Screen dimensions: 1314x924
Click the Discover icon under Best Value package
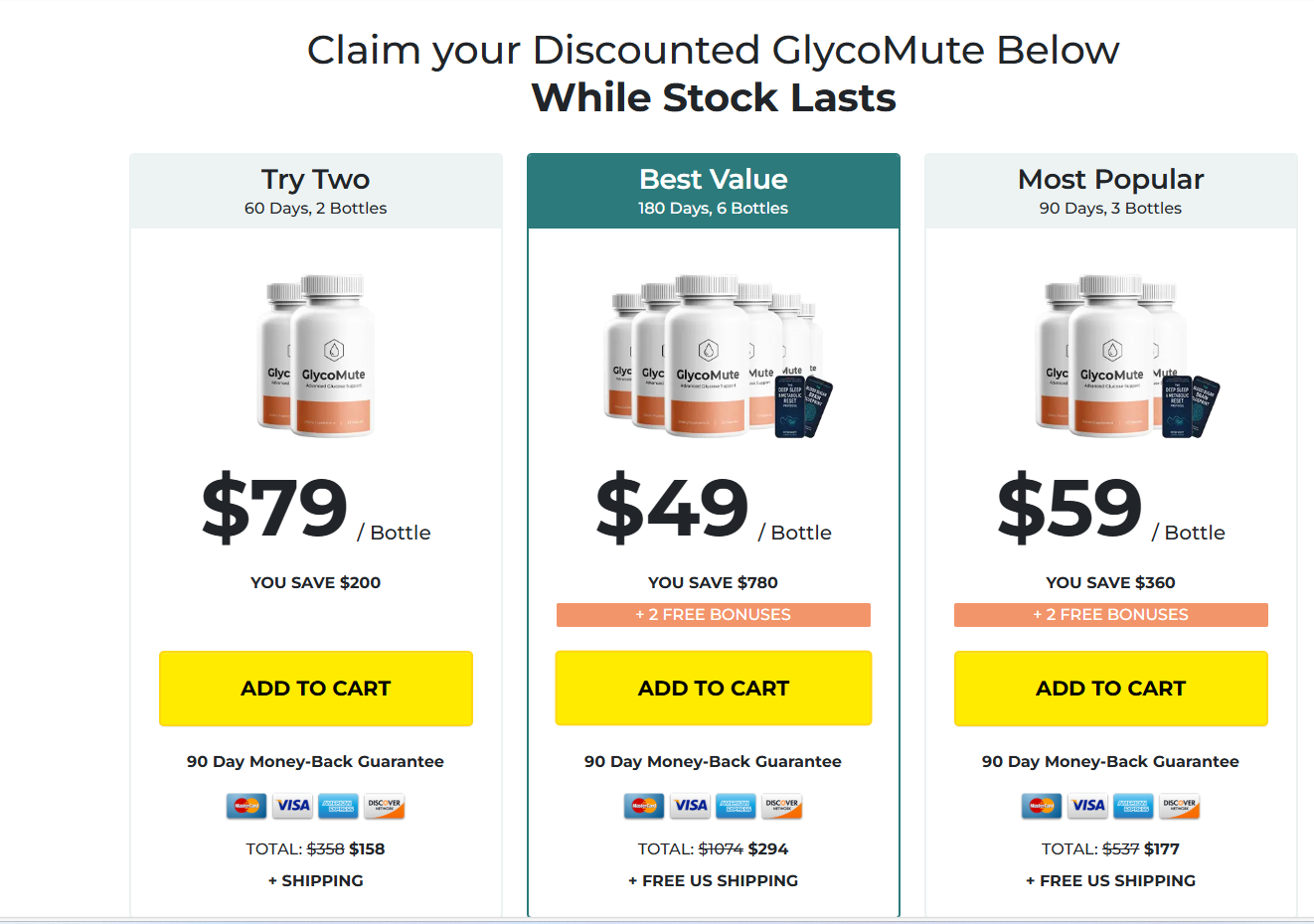[781, 806]
